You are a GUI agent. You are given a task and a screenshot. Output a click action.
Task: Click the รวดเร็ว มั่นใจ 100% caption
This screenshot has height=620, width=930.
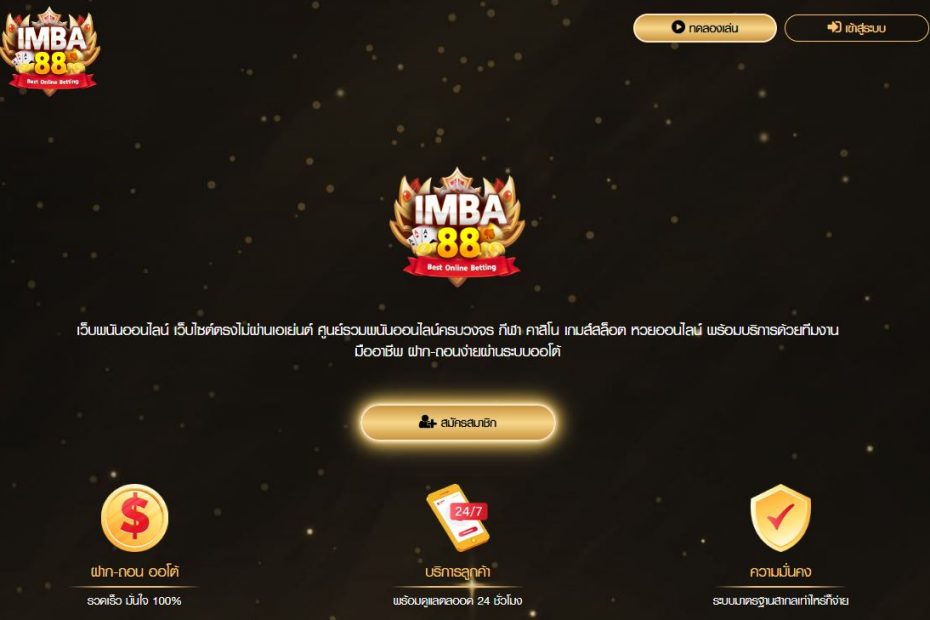click(134, 601)
